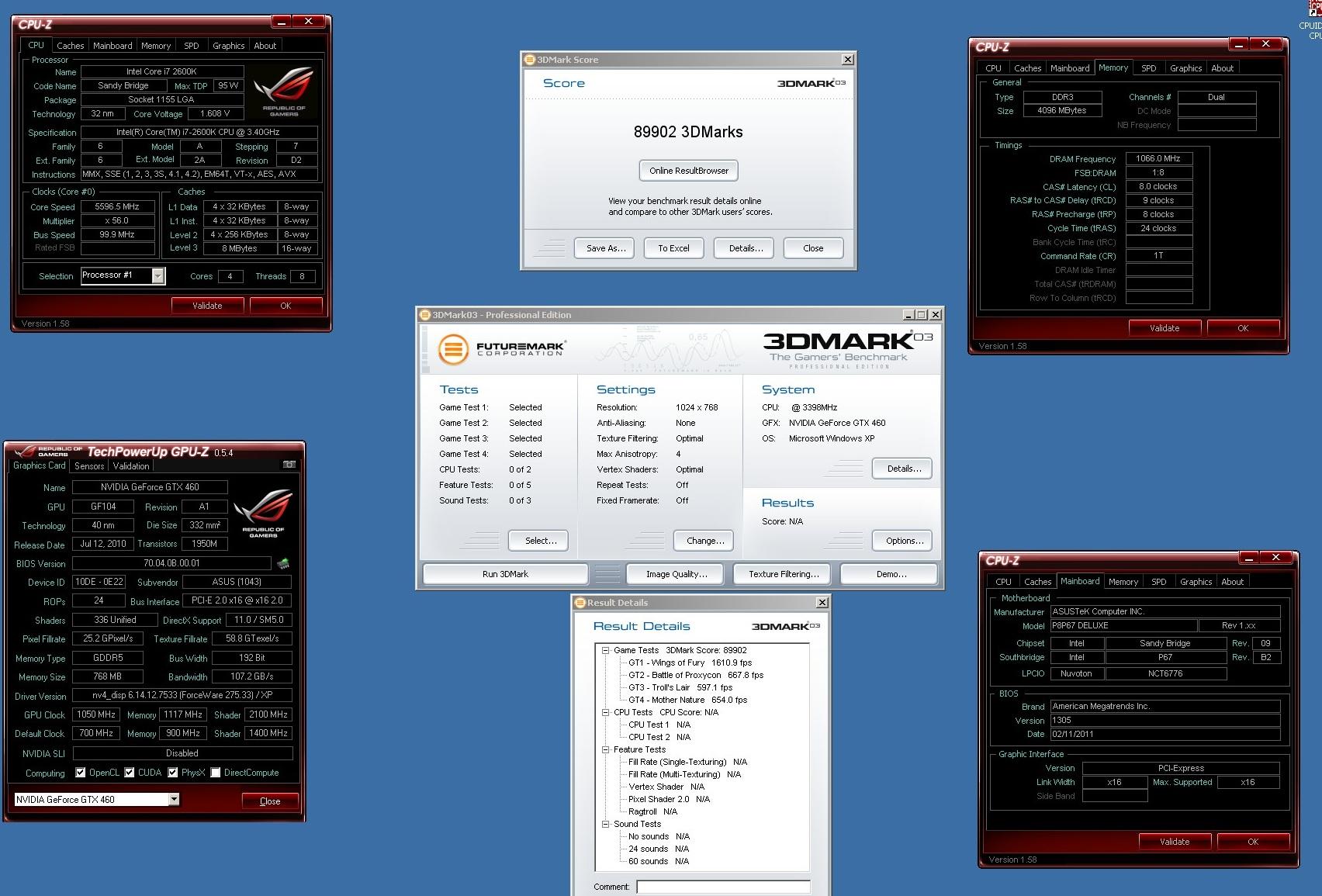The width and height of the screenshot is (1322, 896).
Task: Click the Comment input field in Result Details
Action: (x=723, y=887)
